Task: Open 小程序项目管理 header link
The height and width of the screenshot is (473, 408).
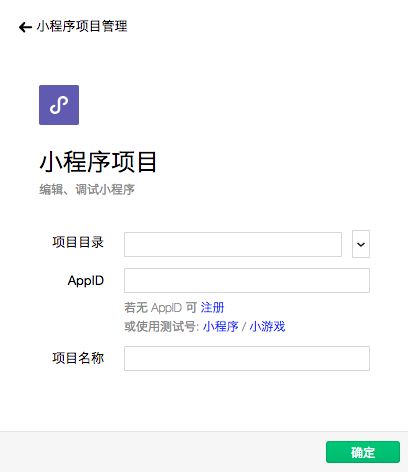Action: [x=82, y=26]
